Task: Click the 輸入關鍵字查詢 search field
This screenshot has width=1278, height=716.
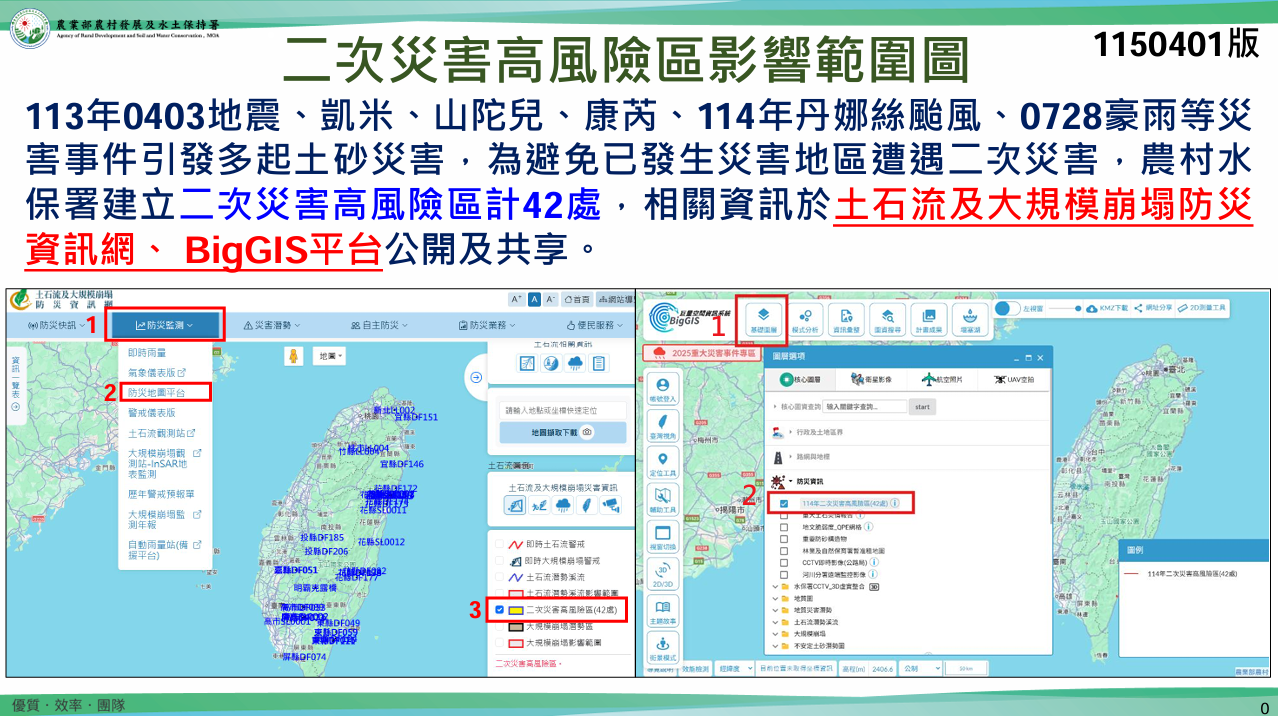Action: point(865,407)
